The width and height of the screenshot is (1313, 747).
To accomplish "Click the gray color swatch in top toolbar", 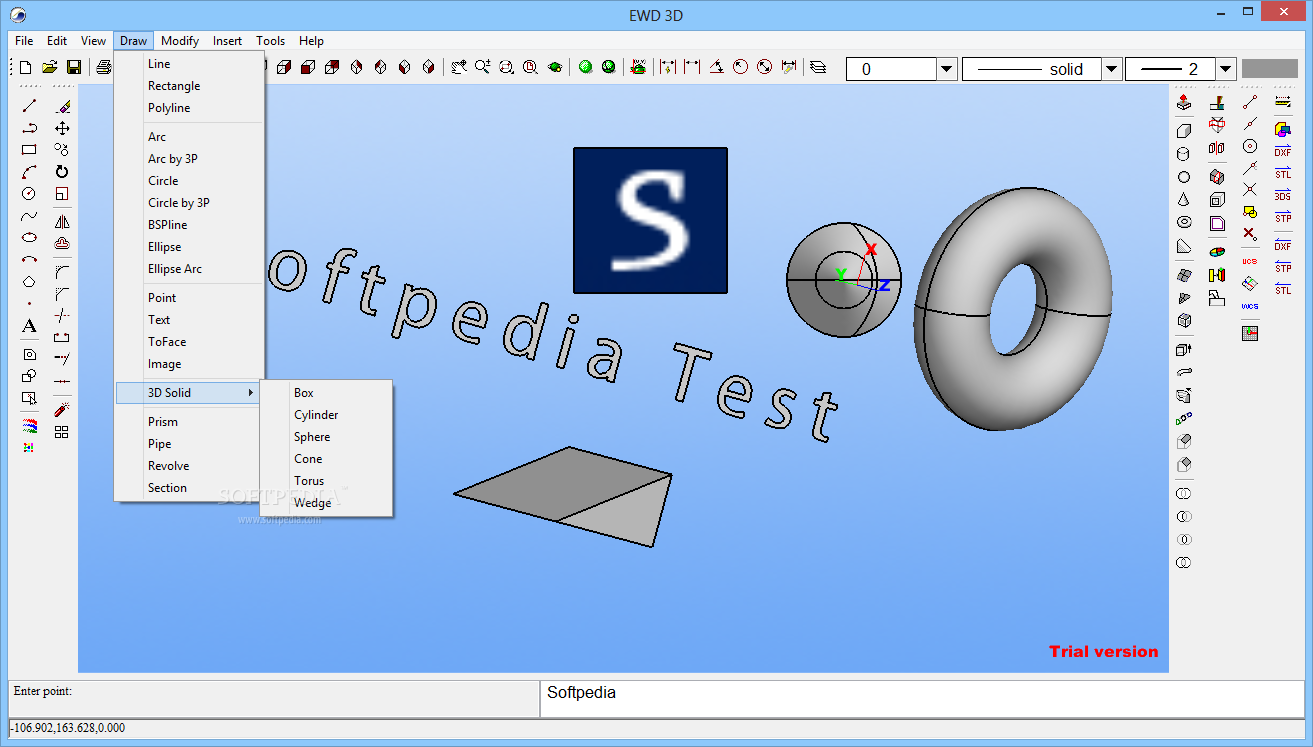I will tap(1269, 69).
